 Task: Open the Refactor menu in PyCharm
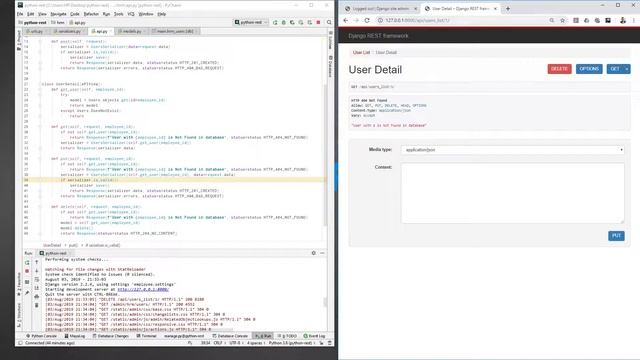point(91,14)
